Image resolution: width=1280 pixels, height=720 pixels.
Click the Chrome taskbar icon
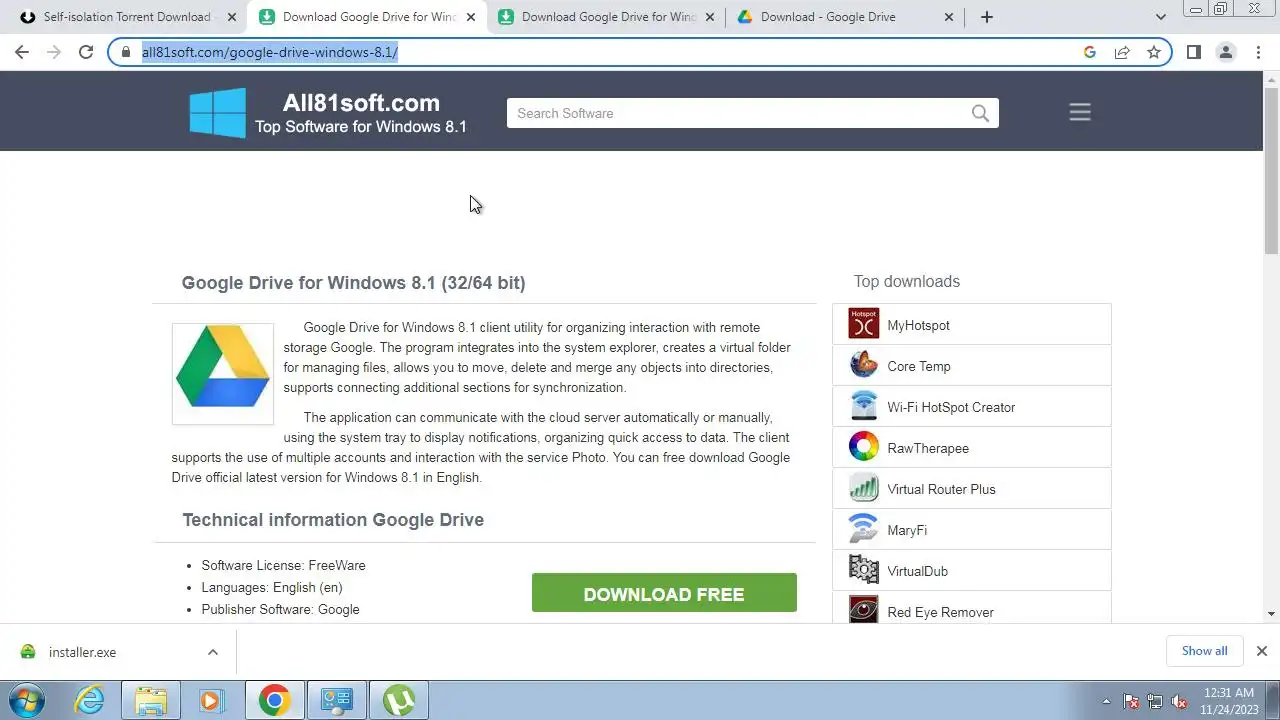point(274,700)
